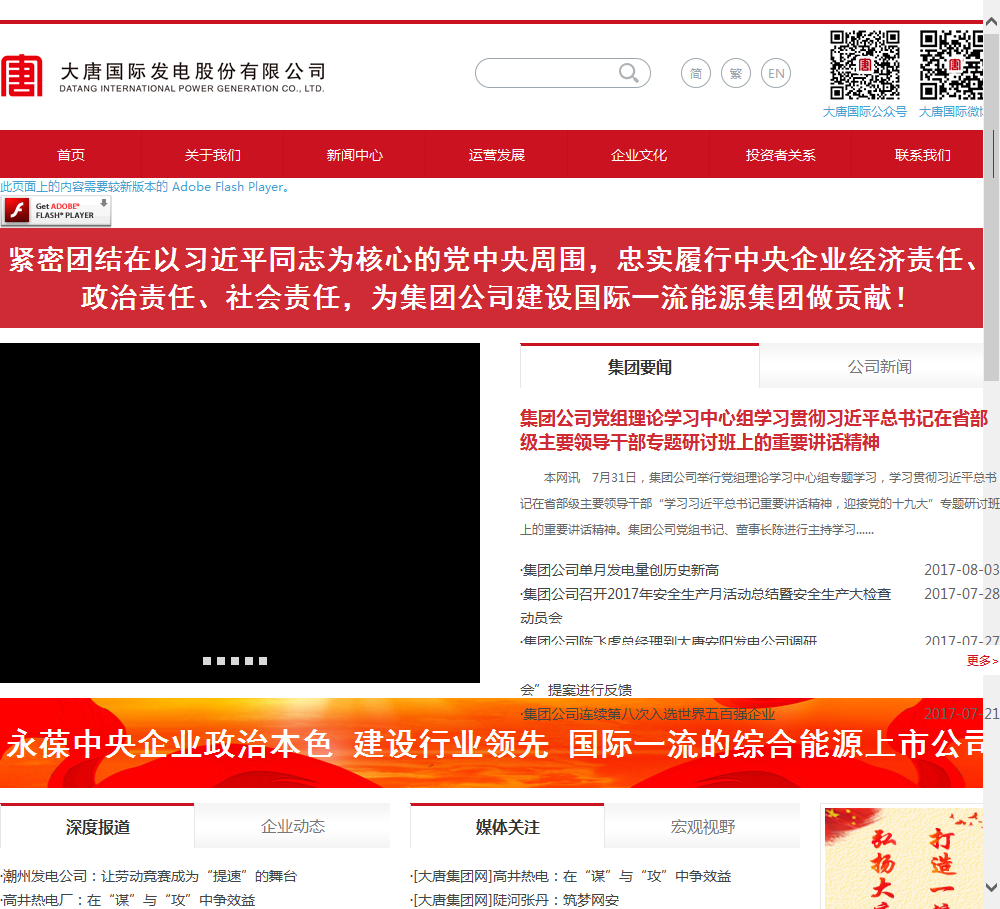The height and width of the screenshot is (909, 1000).
Task: Select the 宏观视野 tab
Action: [x=703, y=827]
